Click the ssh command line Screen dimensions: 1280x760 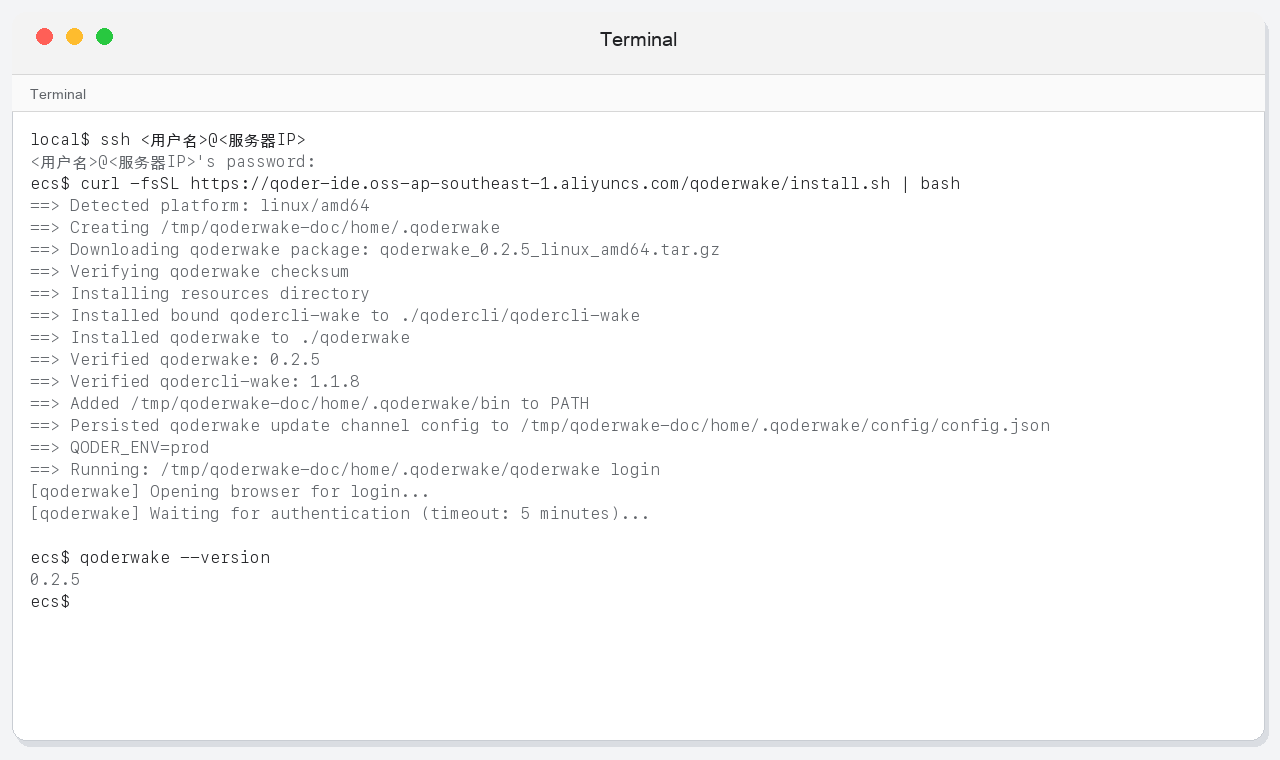[x=168, y=140]
